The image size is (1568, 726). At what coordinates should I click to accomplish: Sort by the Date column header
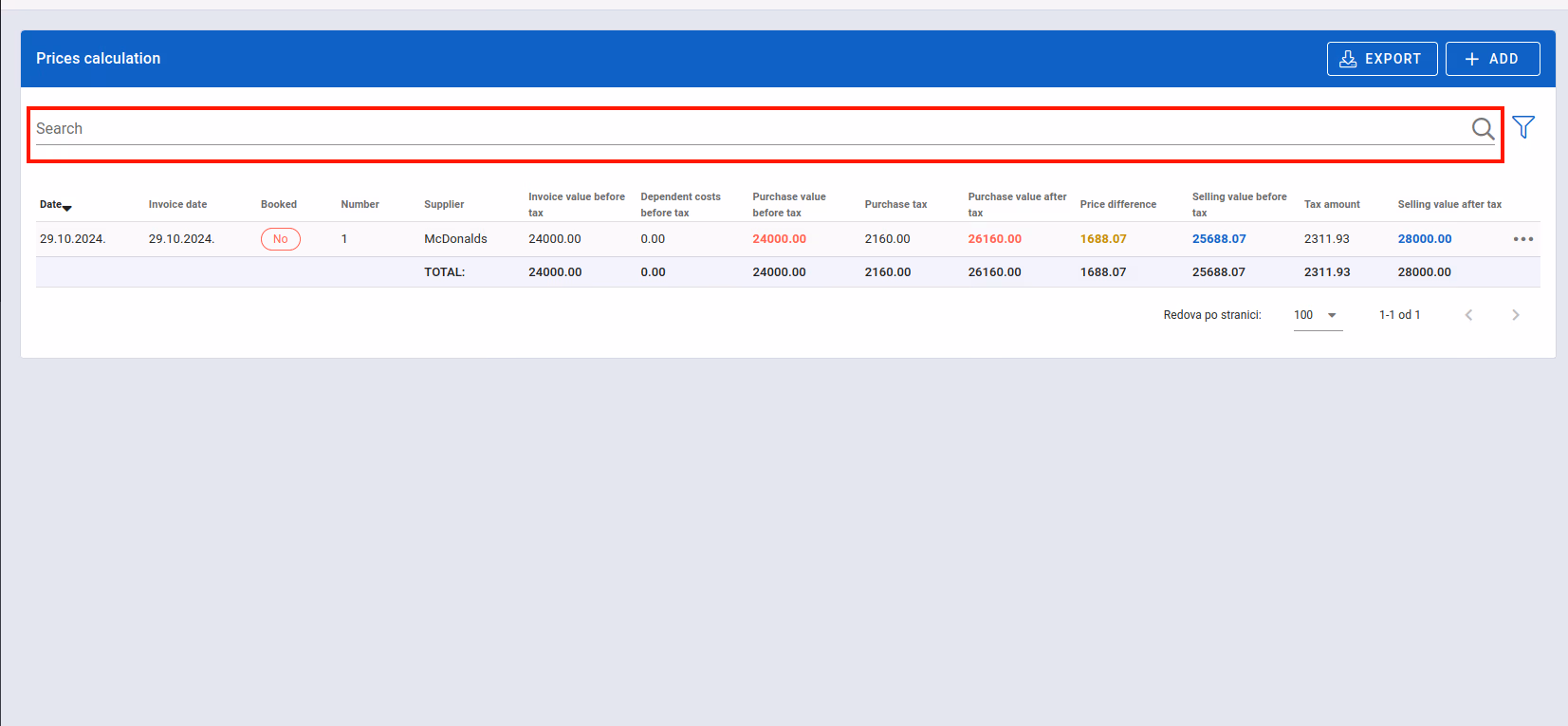[55, 205]
